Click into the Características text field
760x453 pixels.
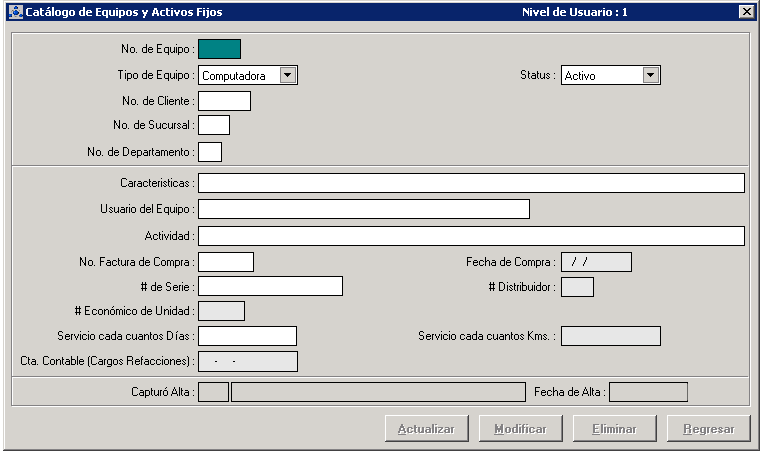click(x=471, y=183)
